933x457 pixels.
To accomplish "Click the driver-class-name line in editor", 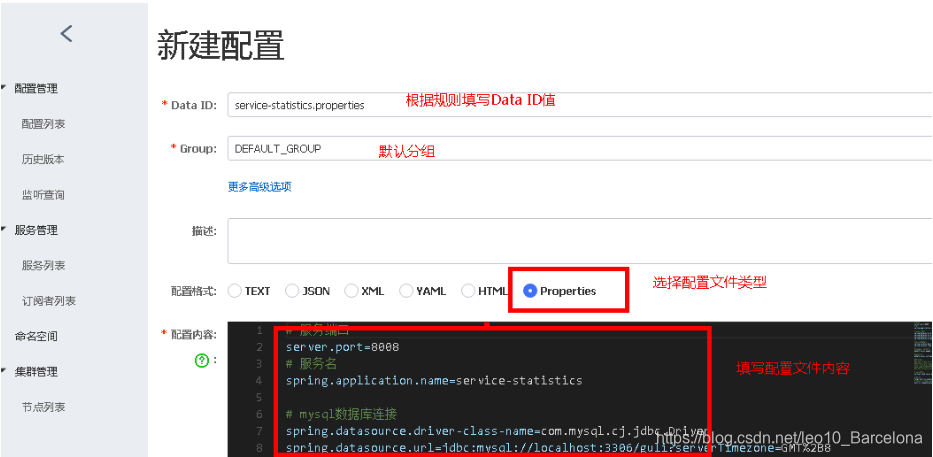I will 496,430.
